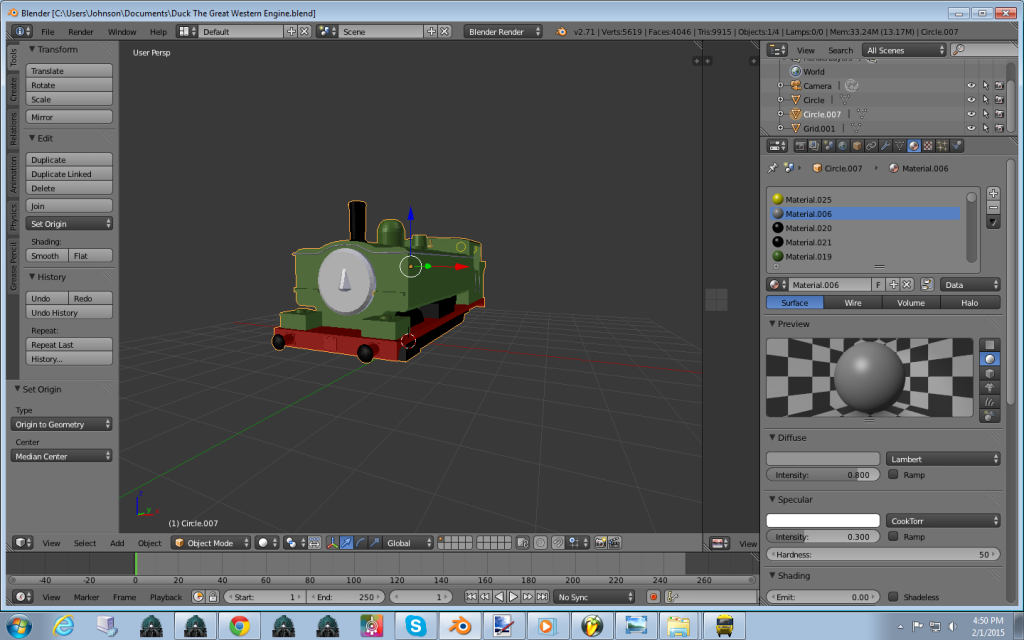Viewport: 1024px width, 640px height.
Task: Open the Global orientation dropdown
Action: (409, 543)
